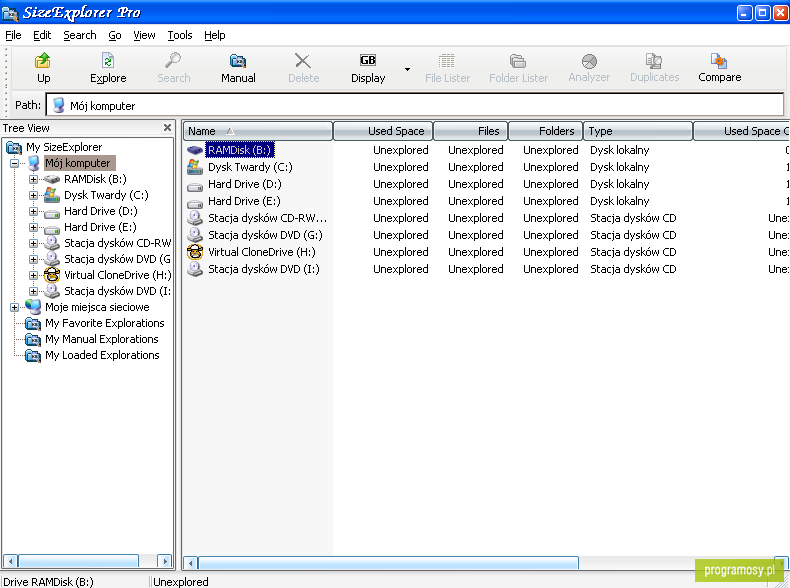The image size is (790, 588).
Task: Click Virtual CloneDrive (H:) list icon
Action: 195,252
